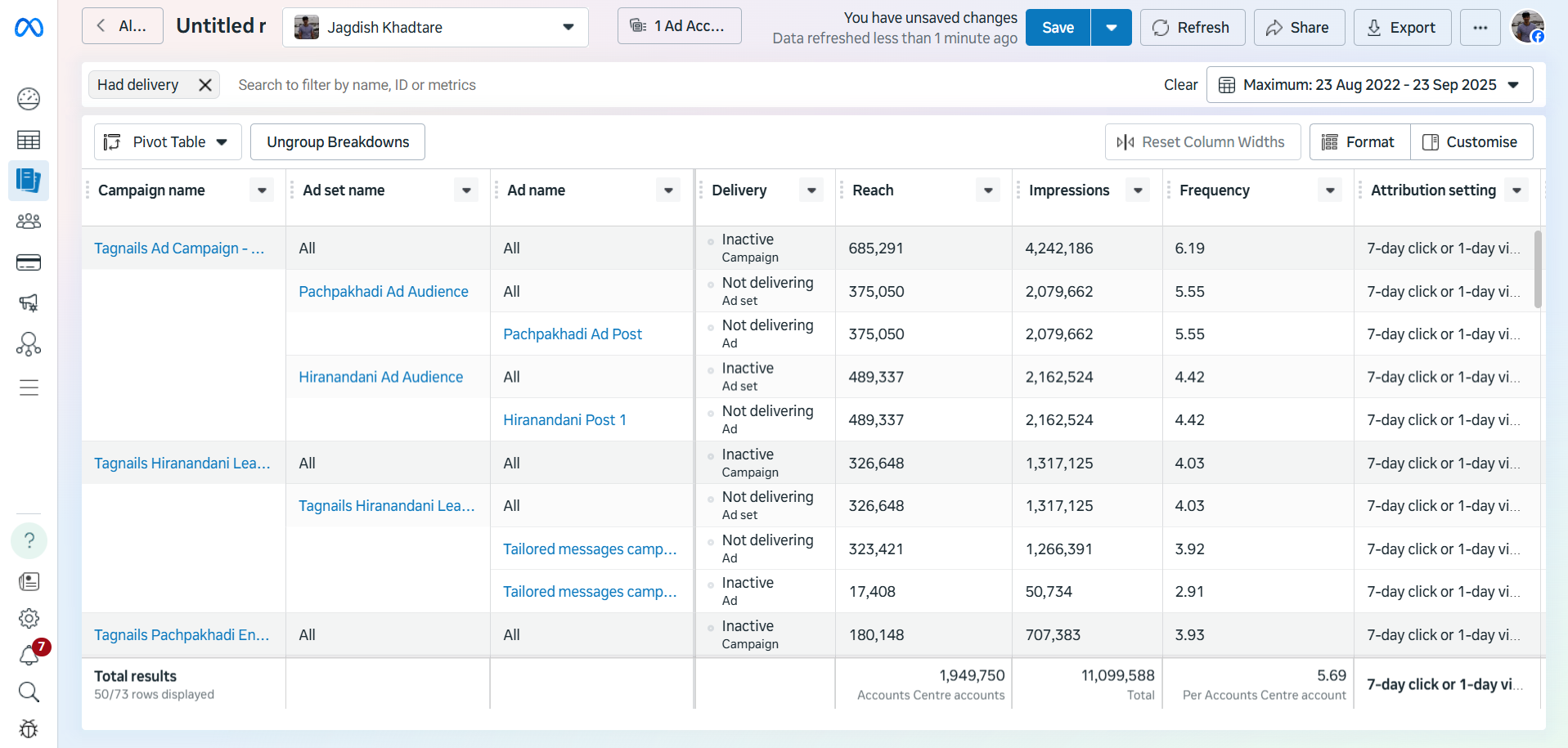The height and width of the screenshot is (748, 1568).
Task: Open Audiences people icon in sidebar
Action: (29, 222)
